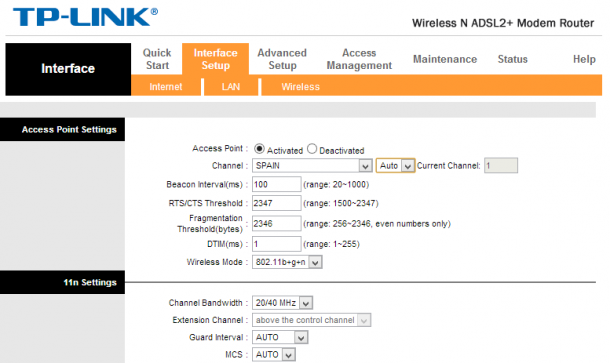
Task: Click the Access Point Settings section header
Action: [x=62, y=130]
